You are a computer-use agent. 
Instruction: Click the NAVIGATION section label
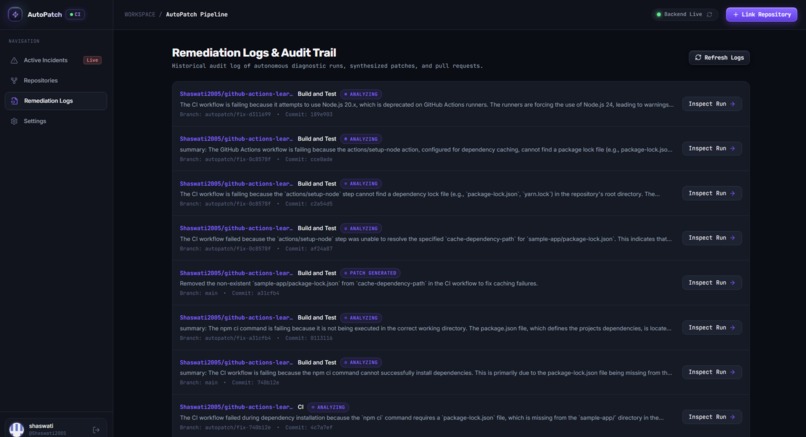[x=24, y=41]
